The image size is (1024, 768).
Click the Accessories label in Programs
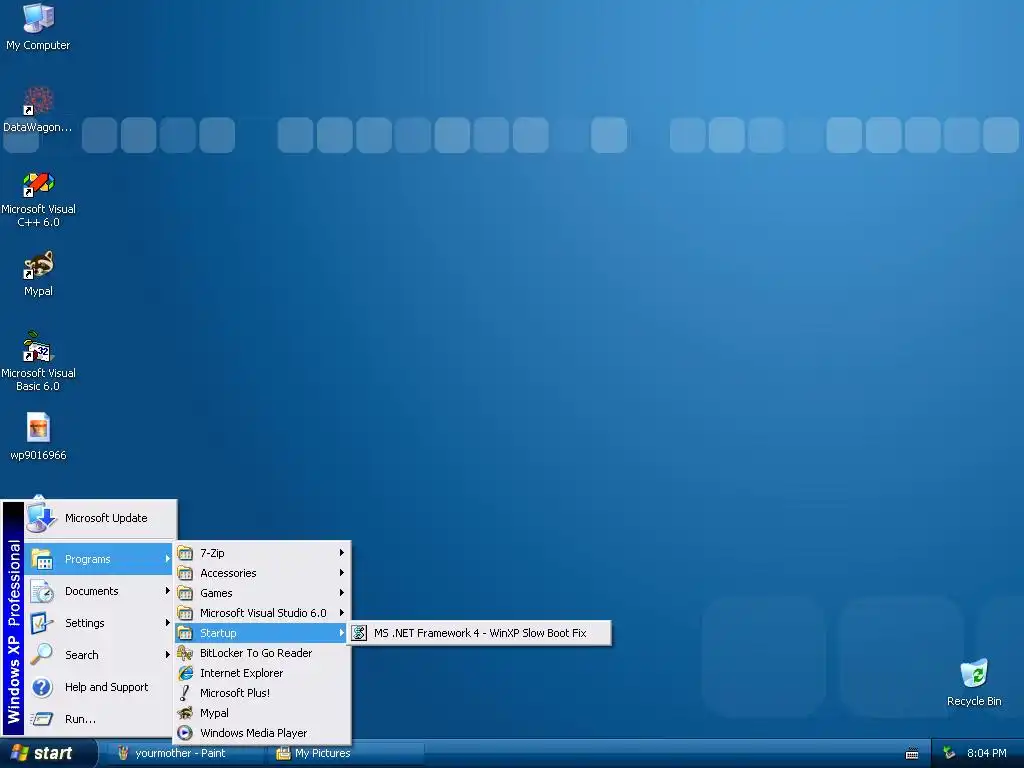tap(228, 573)
